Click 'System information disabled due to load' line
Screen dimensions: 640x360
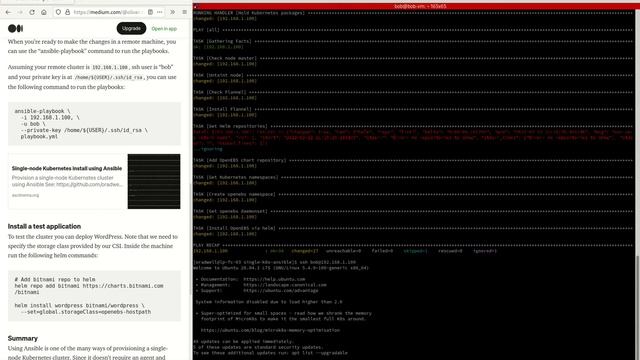[x=269, y=302]
